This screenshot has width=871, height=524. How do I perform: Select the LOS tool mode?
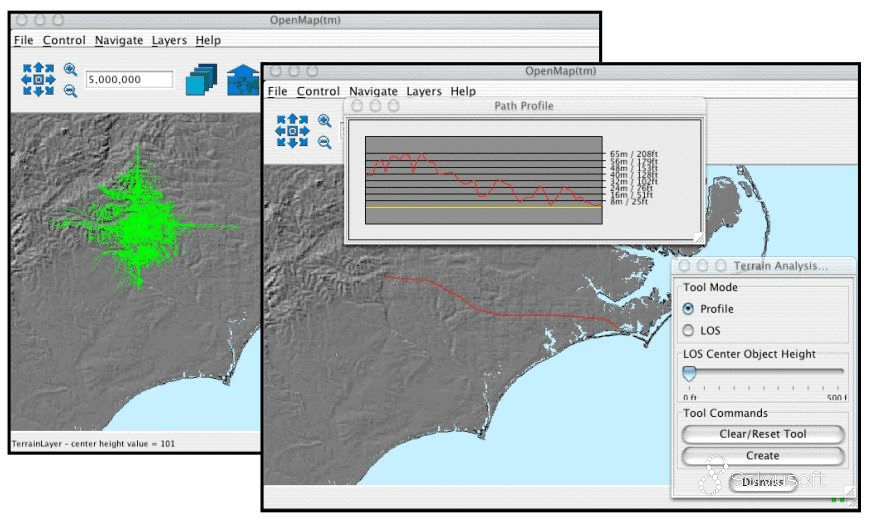point(688,331)
